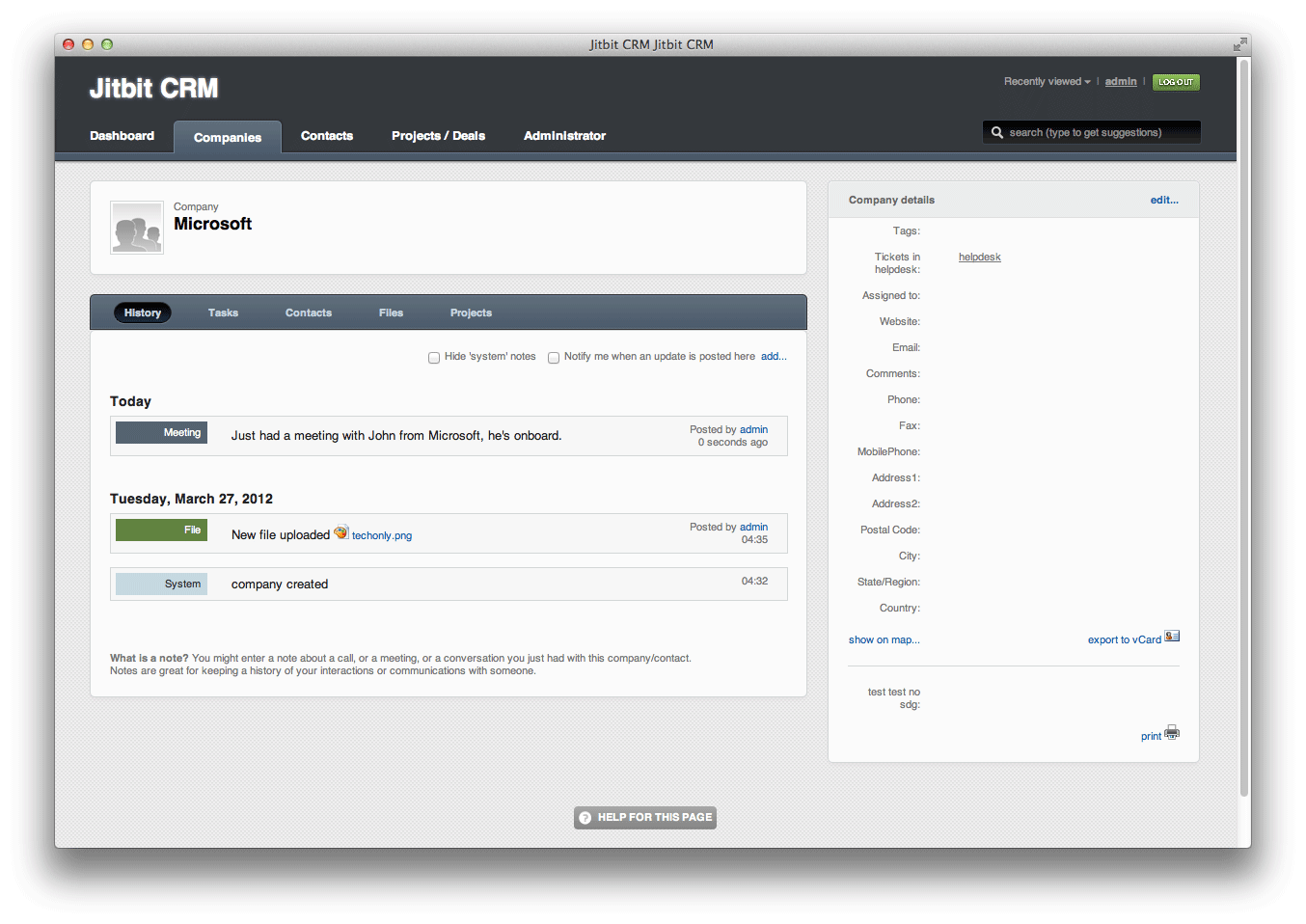Click HELP FOR THIS PAGE button

(x=645, y=818)
